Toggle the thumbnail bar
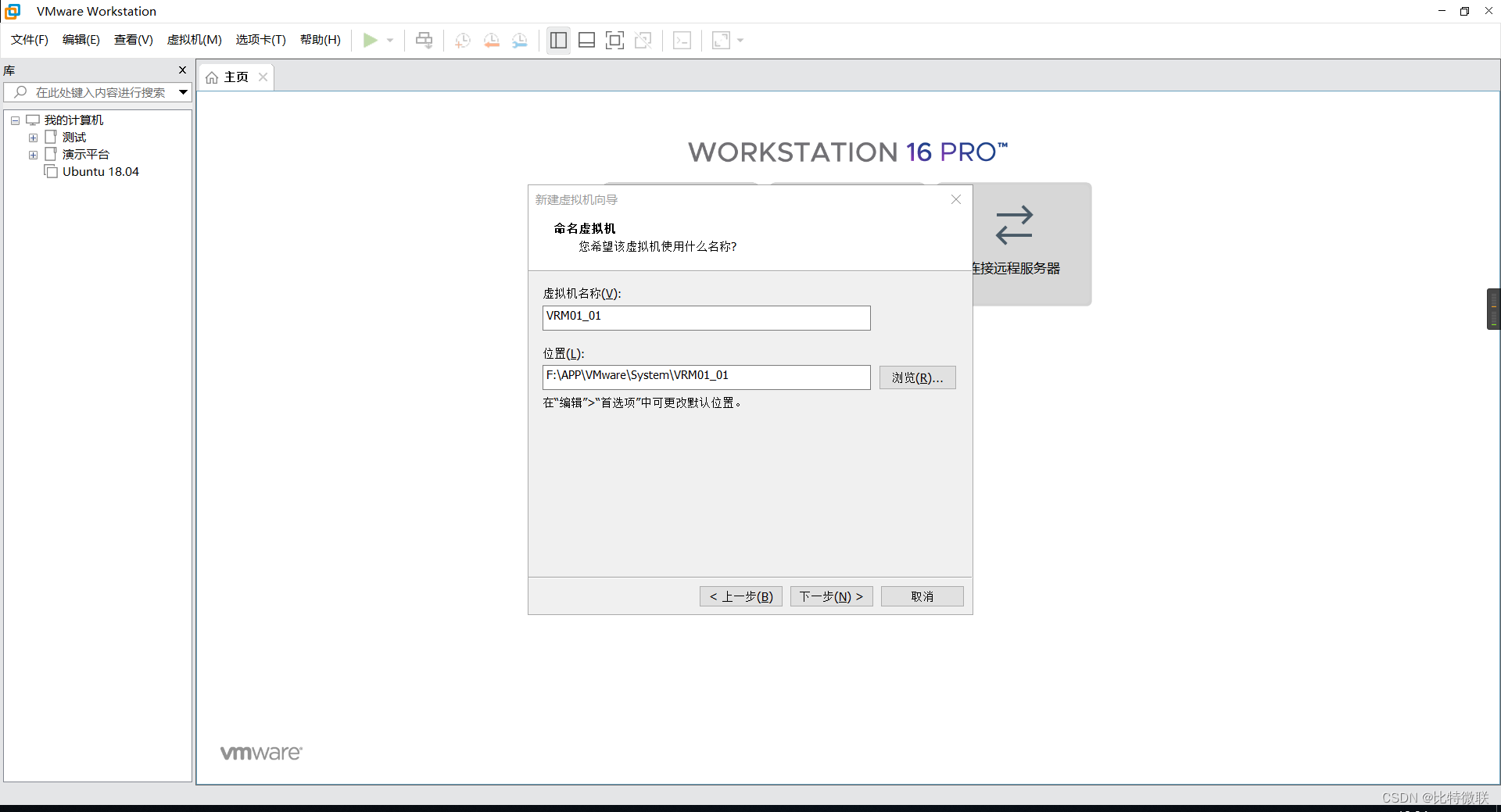Screen dimensions: 1501x812 [x=586, y=40]
